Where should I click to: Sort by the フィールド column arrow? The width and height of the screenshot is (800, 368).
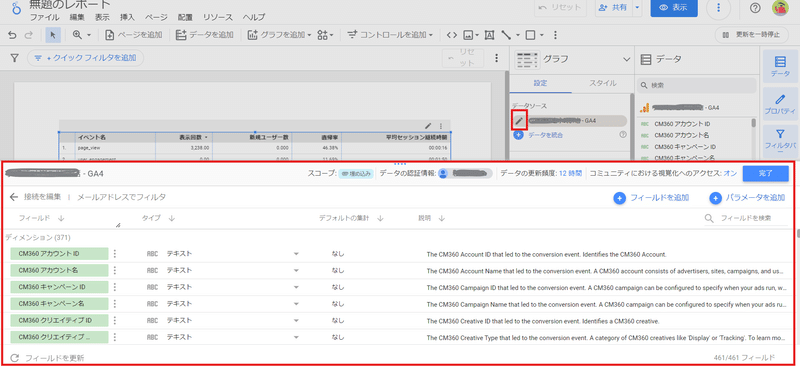point(61,218)
